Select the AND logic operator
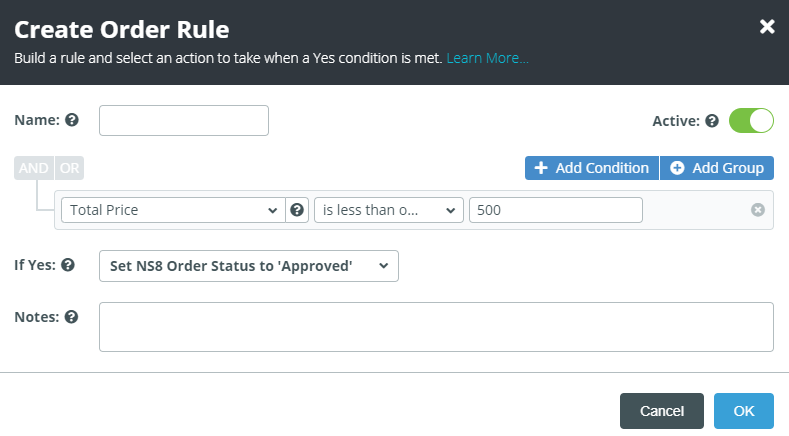The image size is (789, 436). tap(33, 168)
